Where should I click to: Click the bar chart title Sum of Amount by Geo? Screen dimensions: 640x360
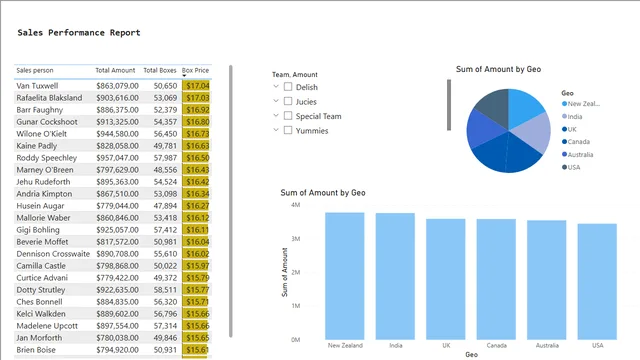[323, 193]
